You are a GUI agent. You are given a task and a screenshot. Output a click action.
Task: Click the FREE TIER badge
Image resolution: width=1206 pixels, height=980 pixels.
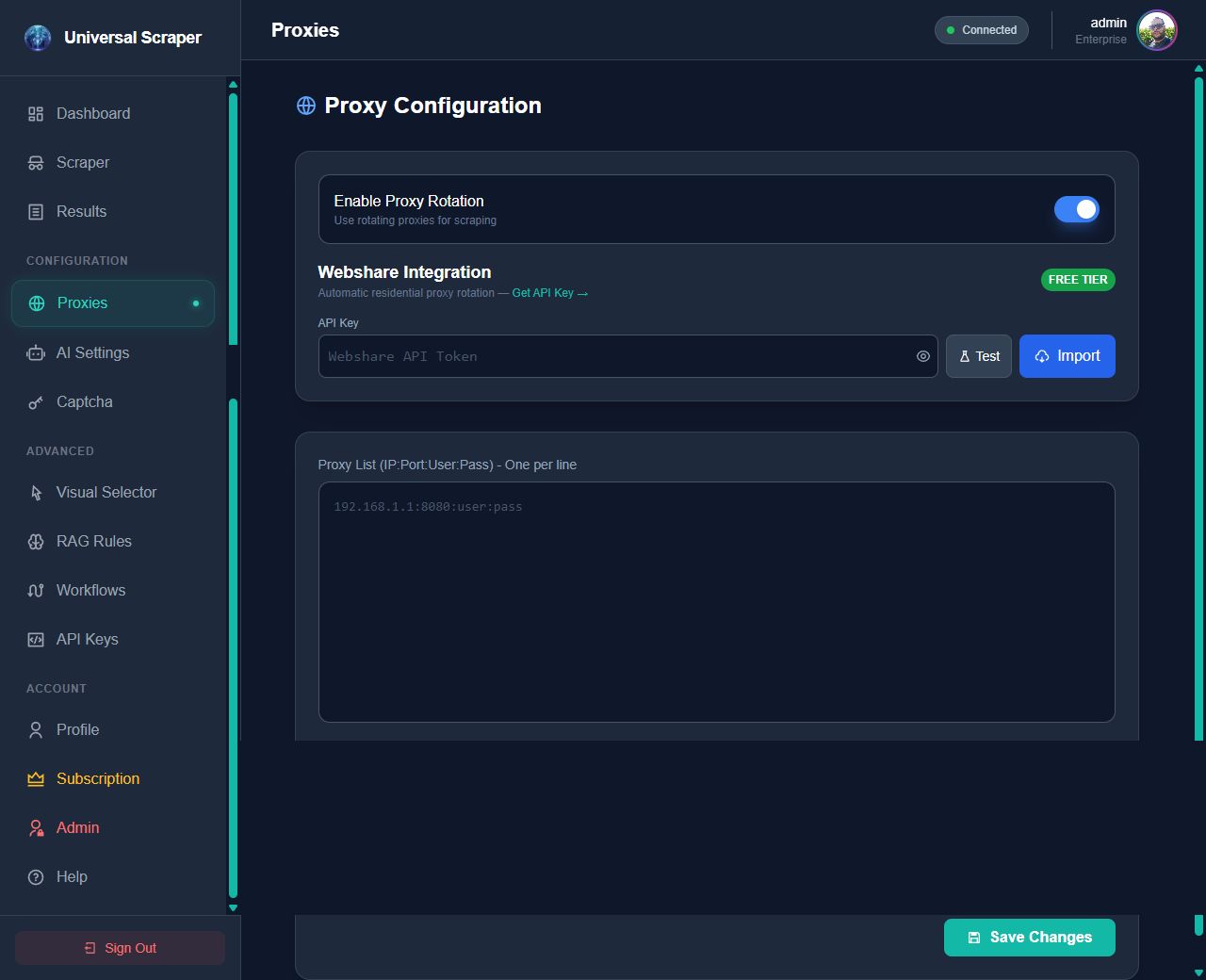1078,280
